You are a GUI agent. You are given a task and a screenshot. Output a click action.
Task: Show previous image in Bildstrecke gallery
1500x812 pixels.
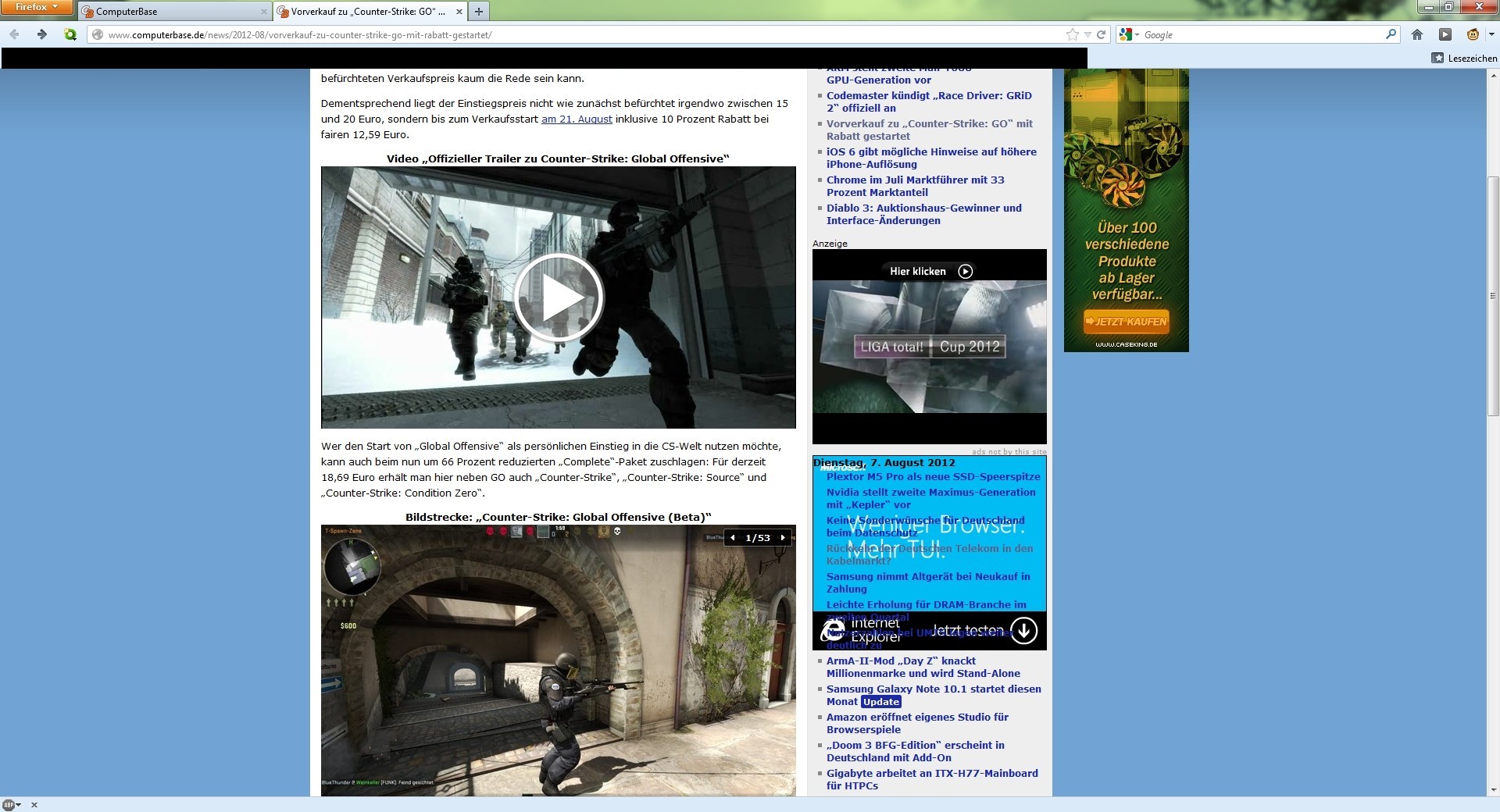733,538
